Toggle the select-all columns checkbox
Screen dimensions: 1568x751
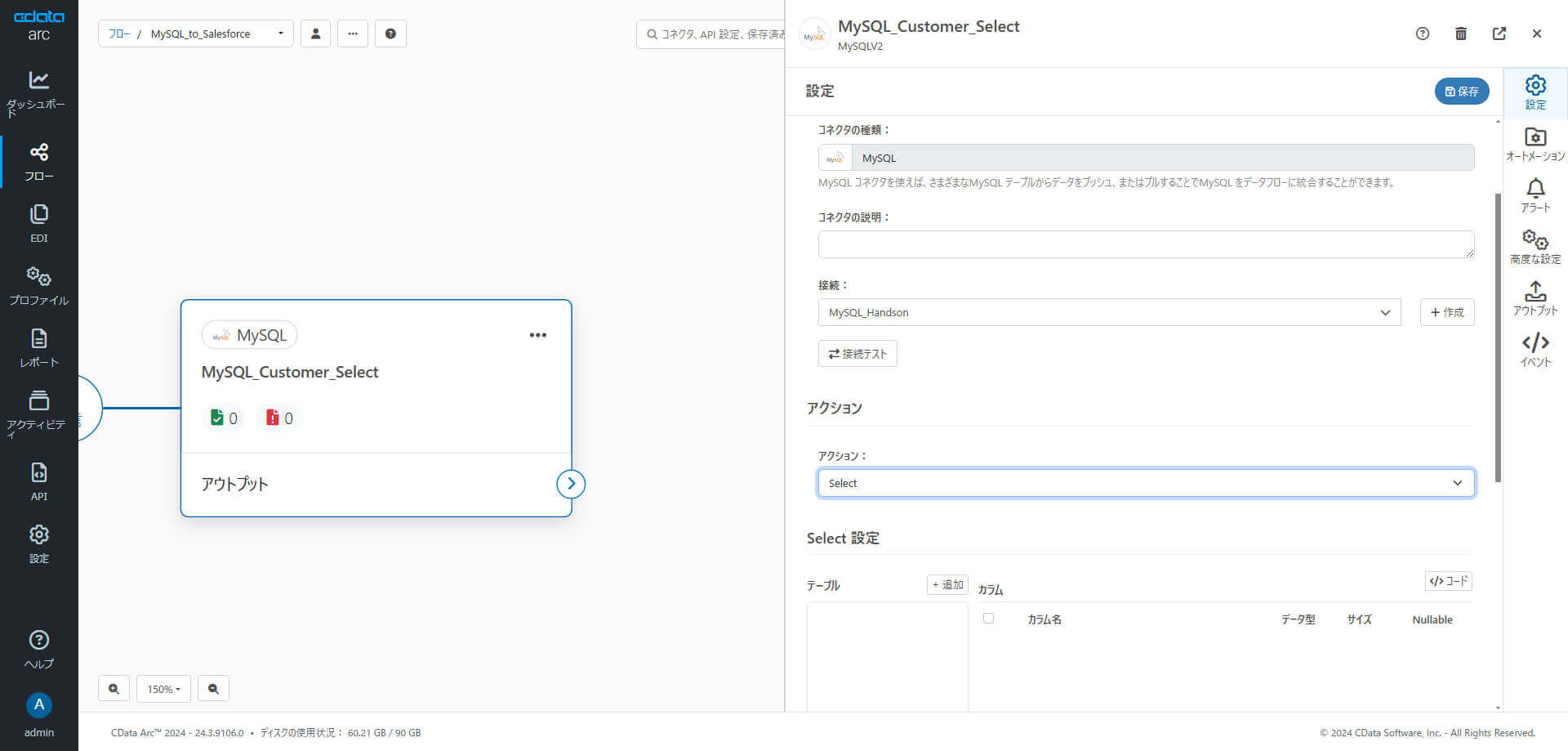pyautogui.click(x=989, y=619)
